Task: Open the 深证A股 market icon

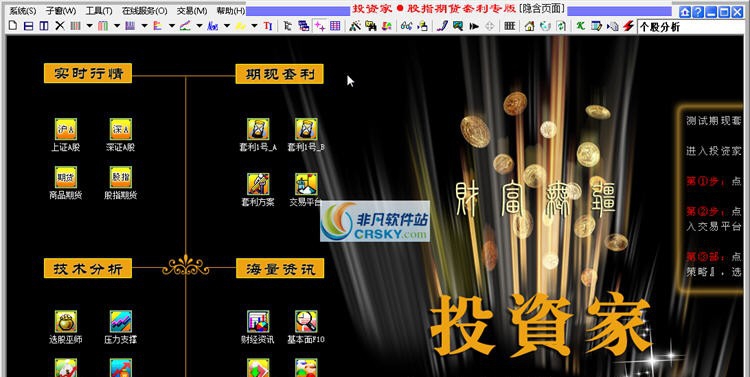Action: 121,129
